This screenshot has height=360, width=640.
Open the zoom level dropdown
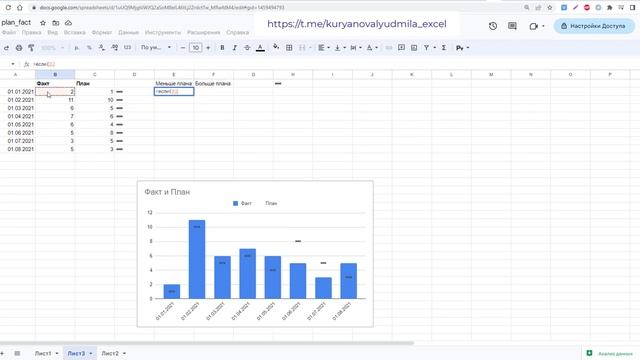pyautogui.click(x=53, y=48)
